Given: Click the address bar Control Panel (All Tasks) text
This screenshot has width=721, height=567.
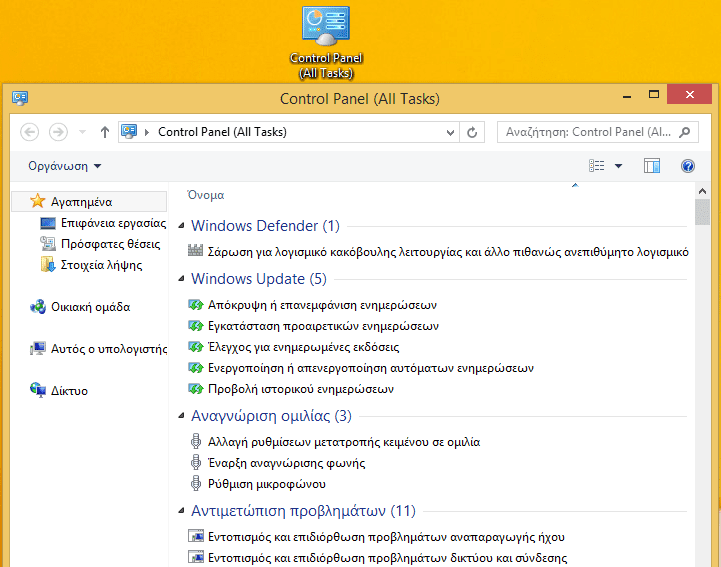Looking at the screenshot, I should coord(222,132).
